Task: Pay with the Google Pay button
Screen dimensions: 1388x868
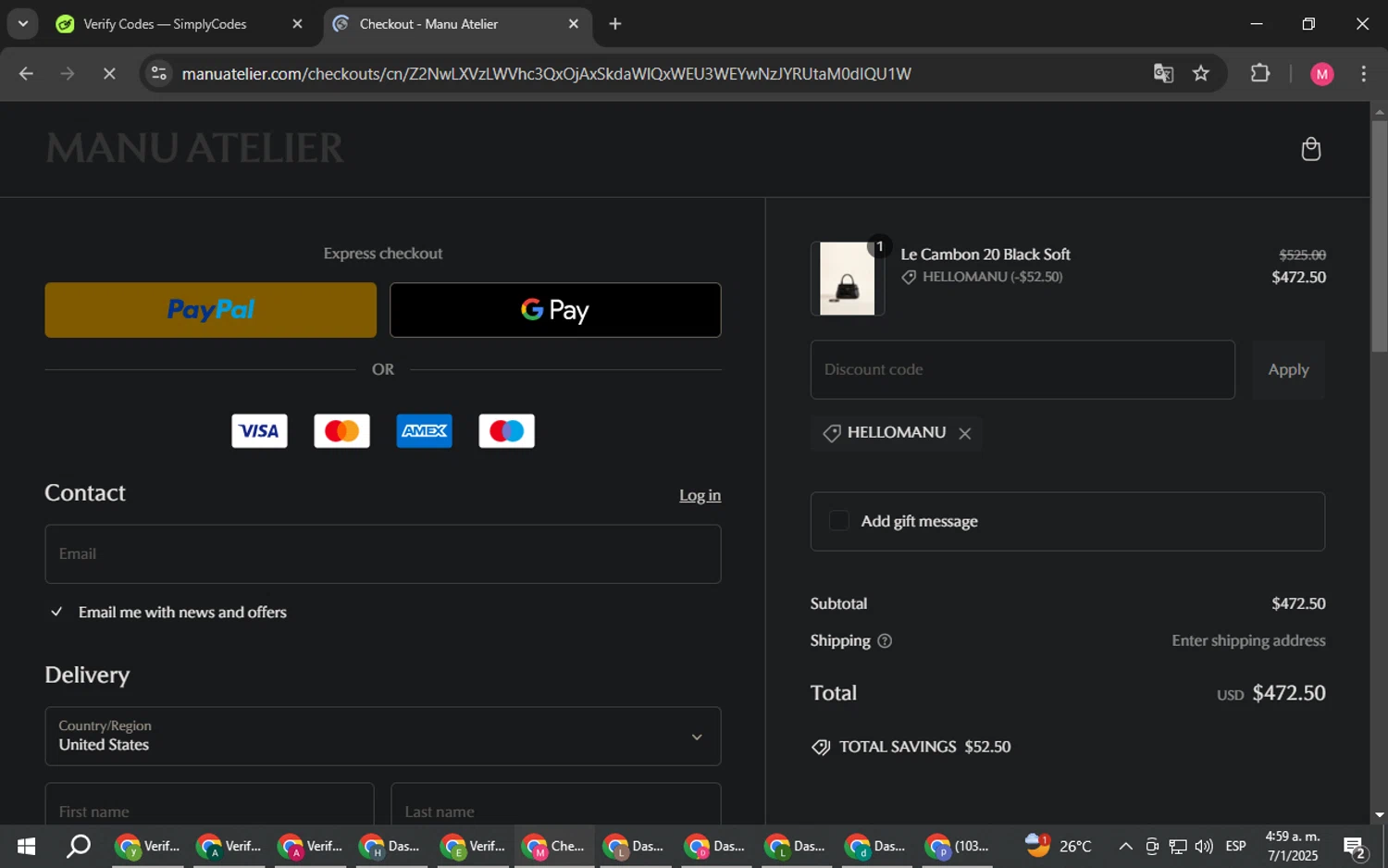Action: (555, 310)
